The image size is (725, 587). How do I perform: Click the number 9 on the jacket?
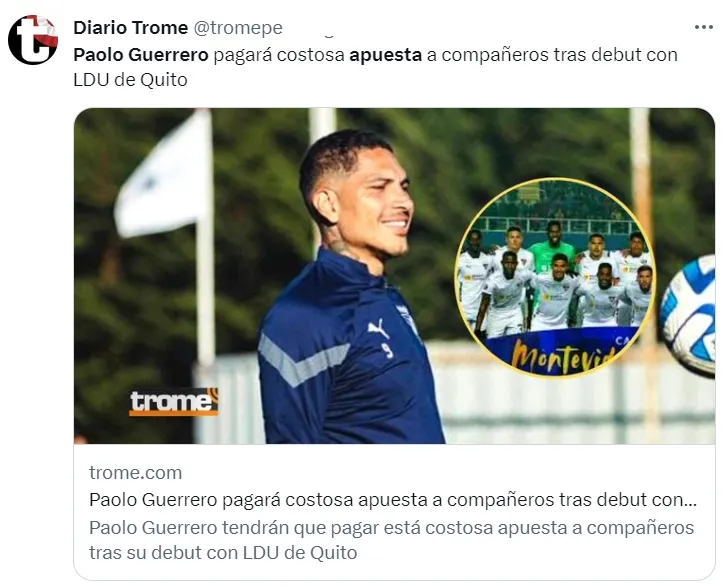click(388, 351)
